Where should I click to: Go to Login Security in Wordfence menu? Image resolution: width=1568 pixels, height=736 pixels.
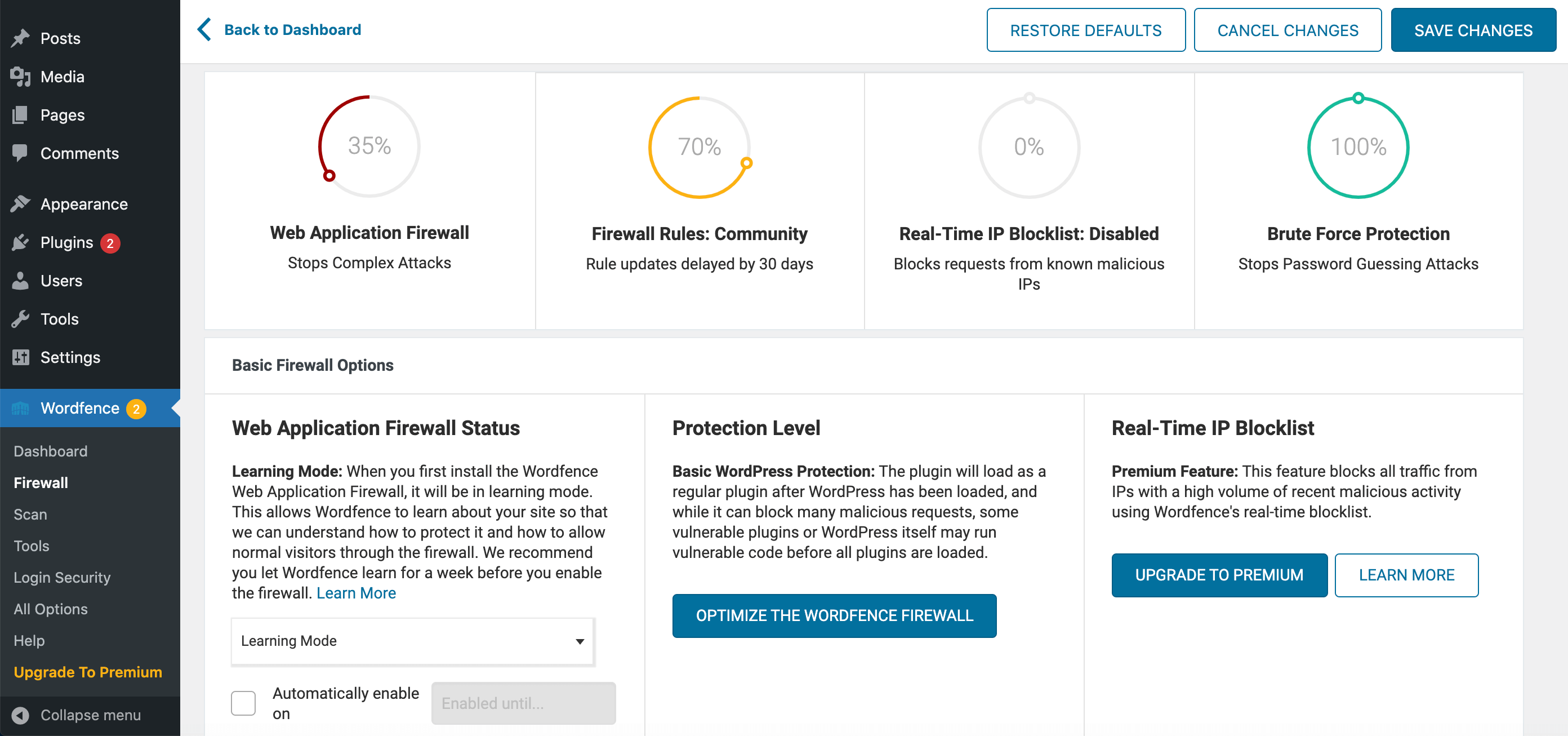click(x=62, y=577)
